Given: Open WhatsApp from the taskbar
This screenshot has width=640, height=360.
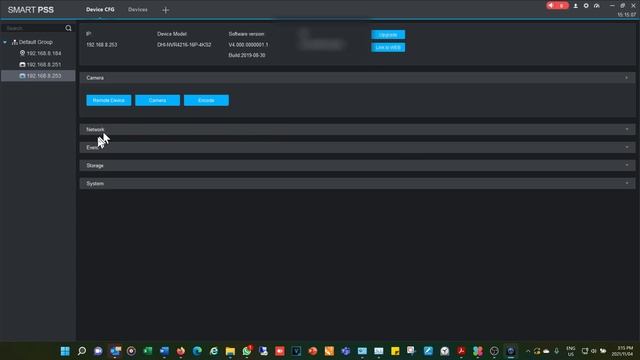Looking at the screenshot, I should click(247, 351).
